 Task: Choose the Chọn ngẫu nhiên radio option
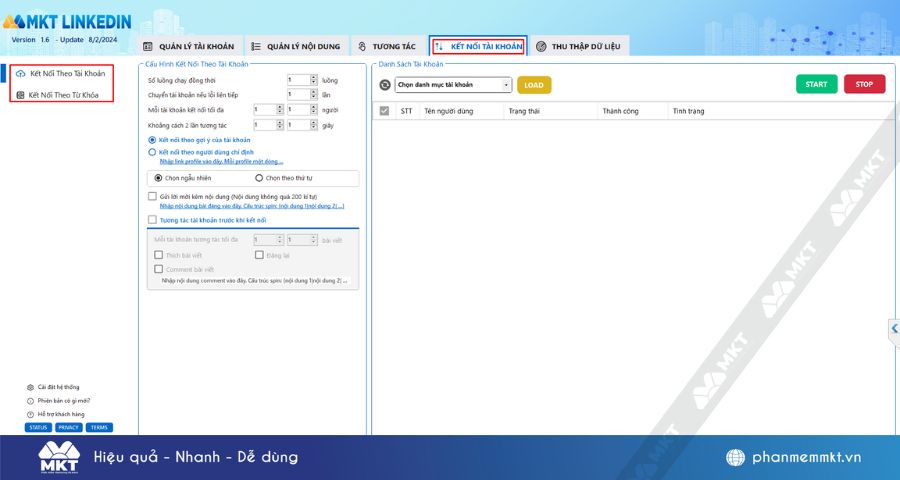158,178
